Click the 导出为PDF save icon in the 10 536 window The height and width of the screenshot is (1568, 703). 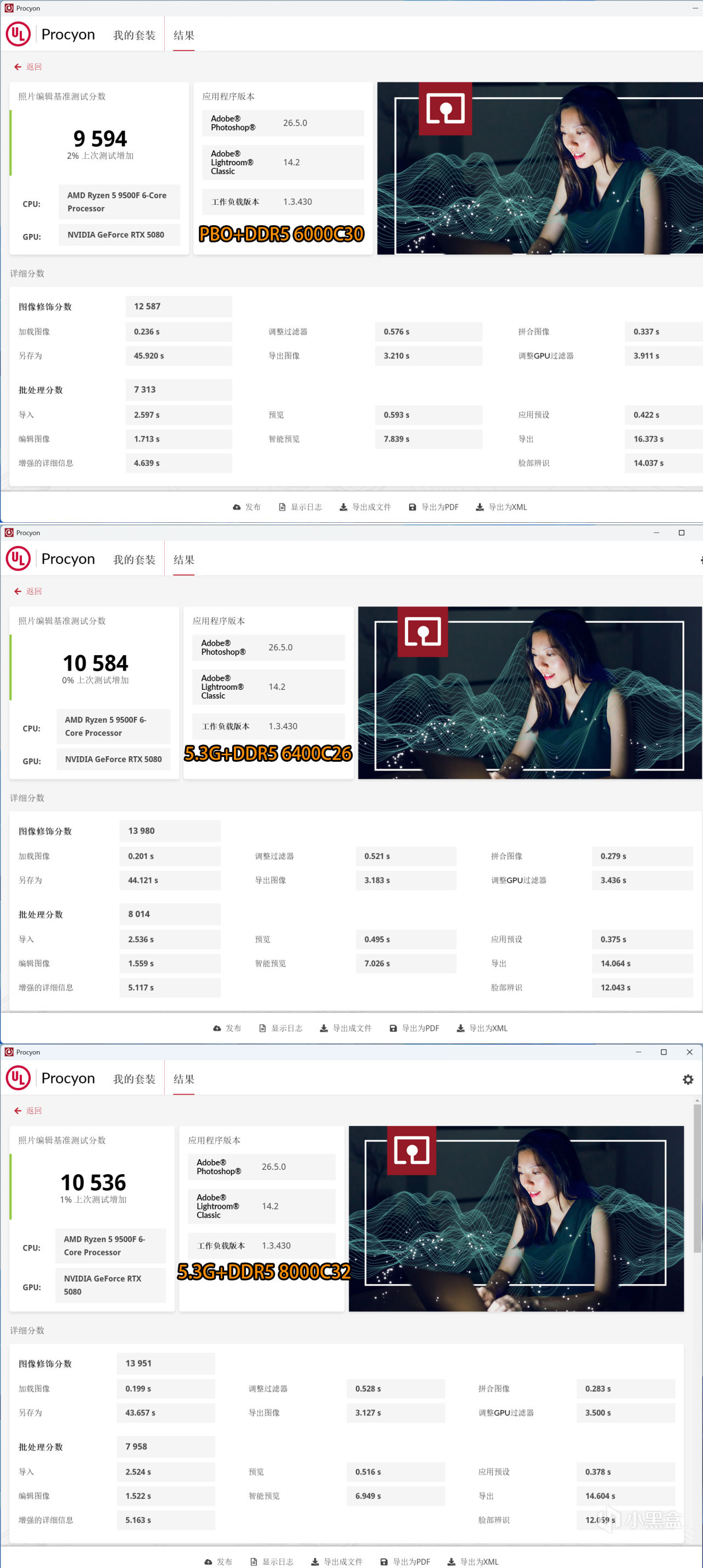click(x=384, y=1562)
